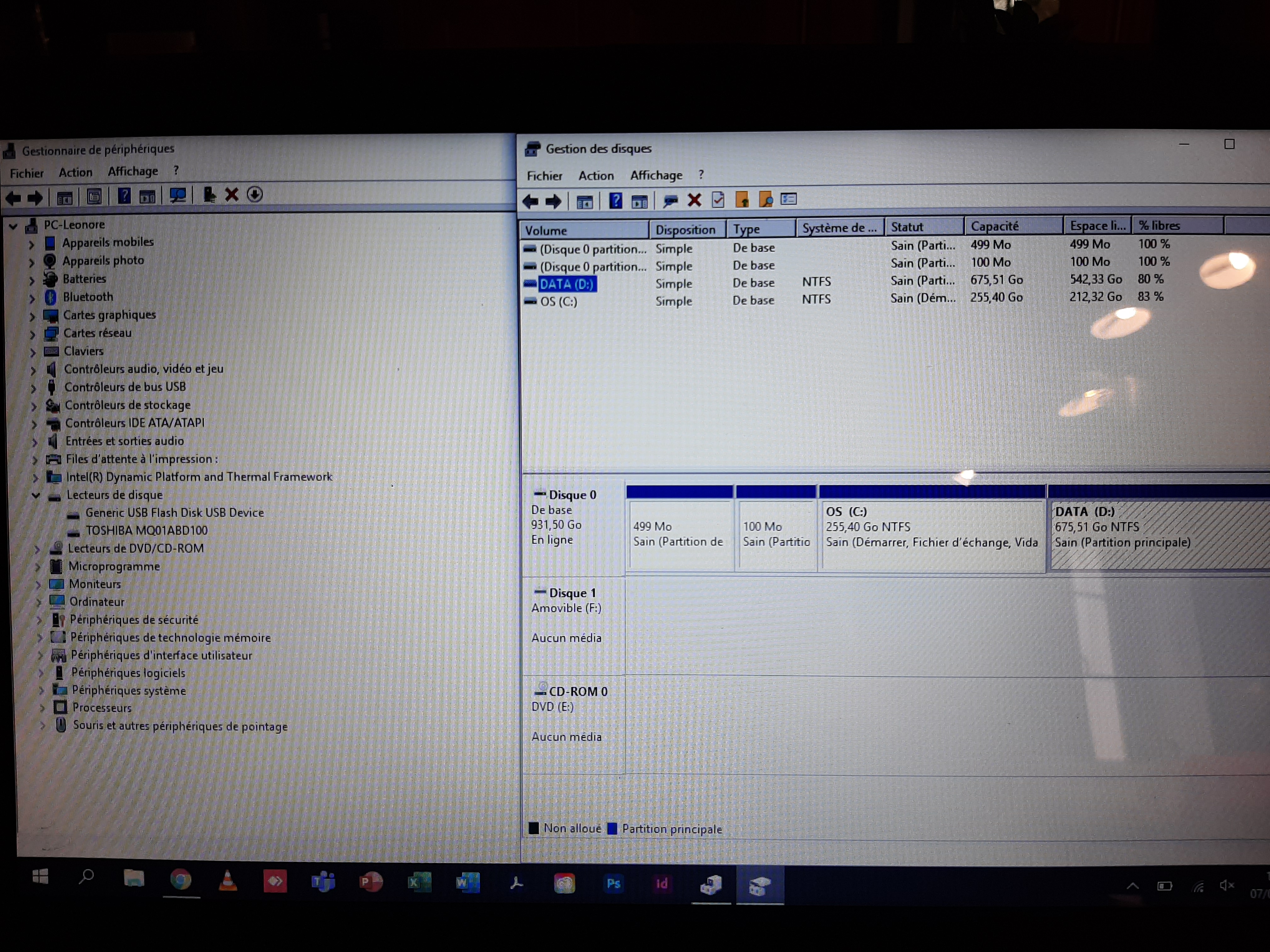This screenshot has width=1270, height=952.
Task: Open Affichage menu in Gestionnaire de périphériques
Action: 133,171
